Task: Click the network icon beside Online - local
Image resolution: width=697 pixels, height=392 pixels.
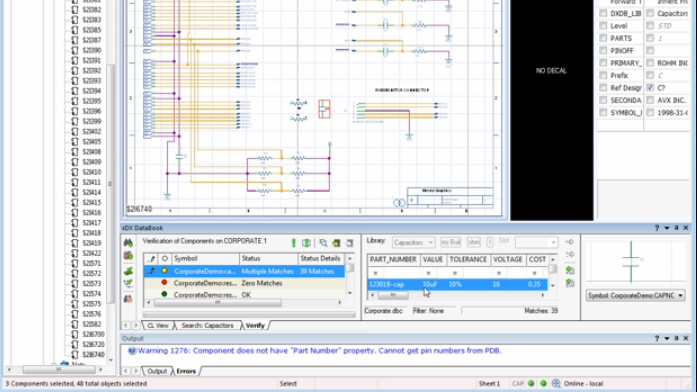Action: 556,383
